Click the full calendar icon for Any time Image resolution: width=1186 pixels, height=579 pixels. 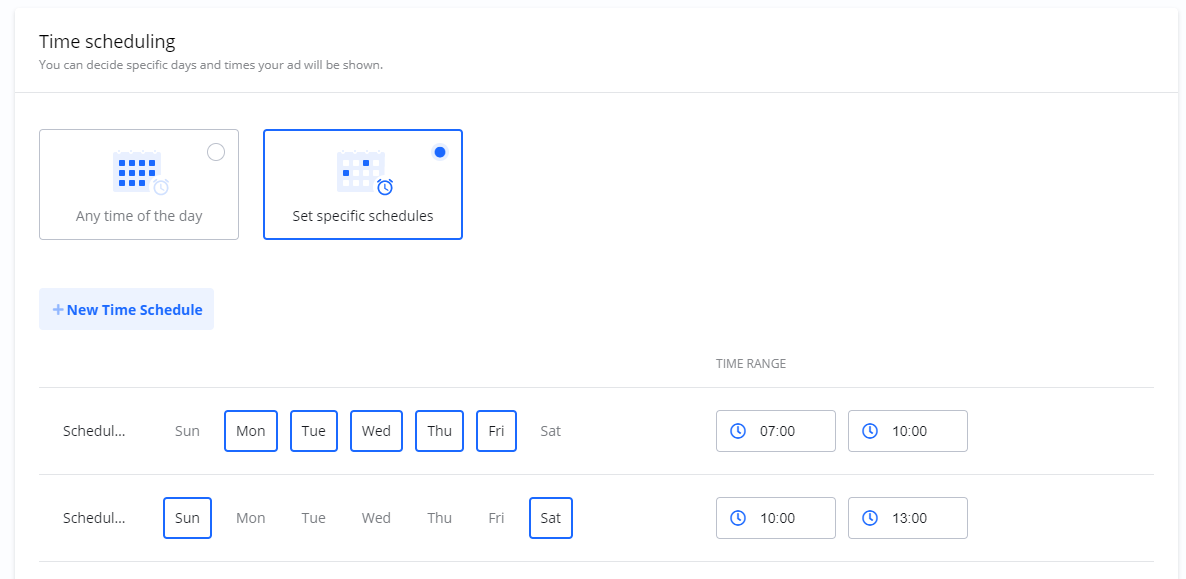[x=138, y=172]
